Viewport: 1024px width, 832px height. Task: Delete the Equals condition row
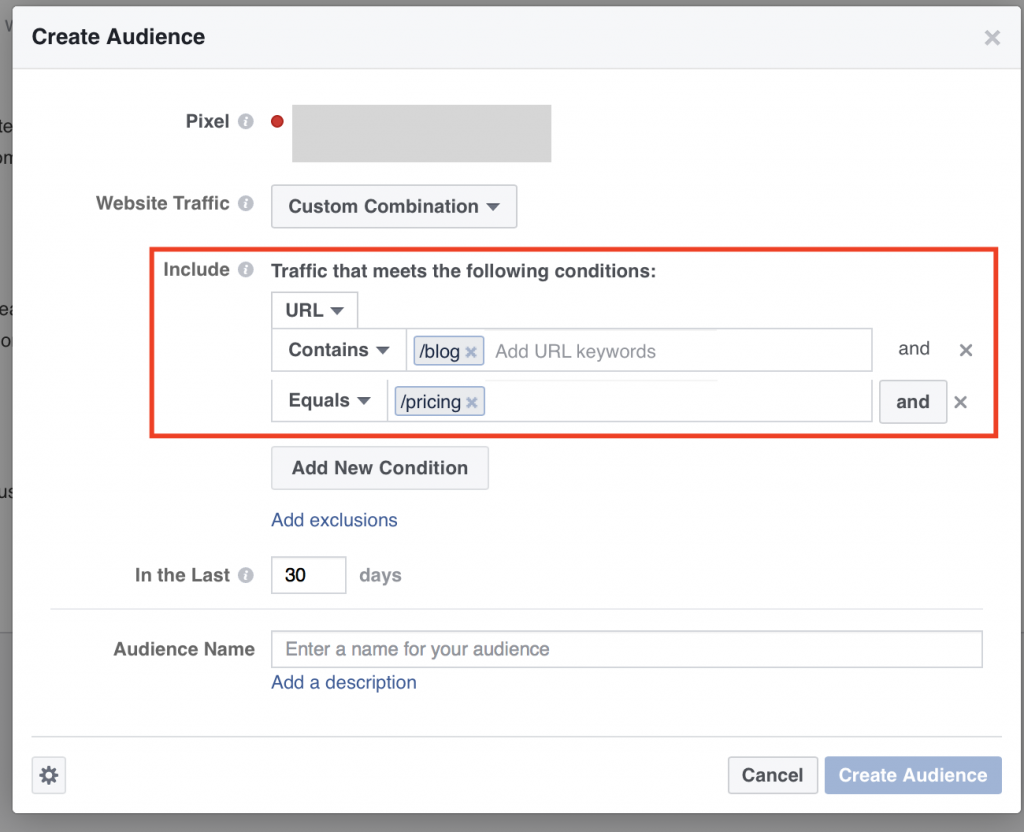pos(960,401)
